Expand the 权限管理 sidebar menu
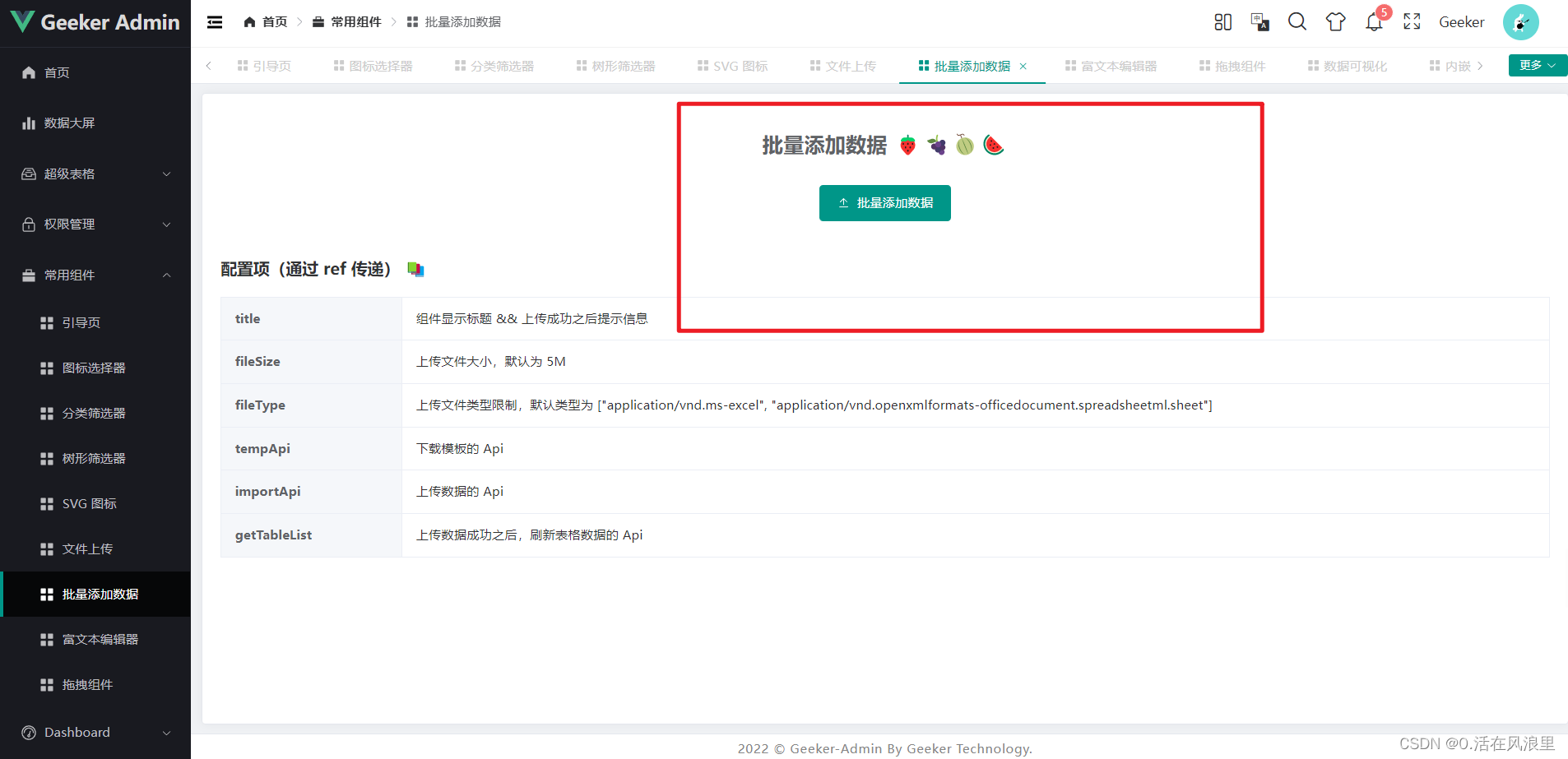 (x=95, y=224)
